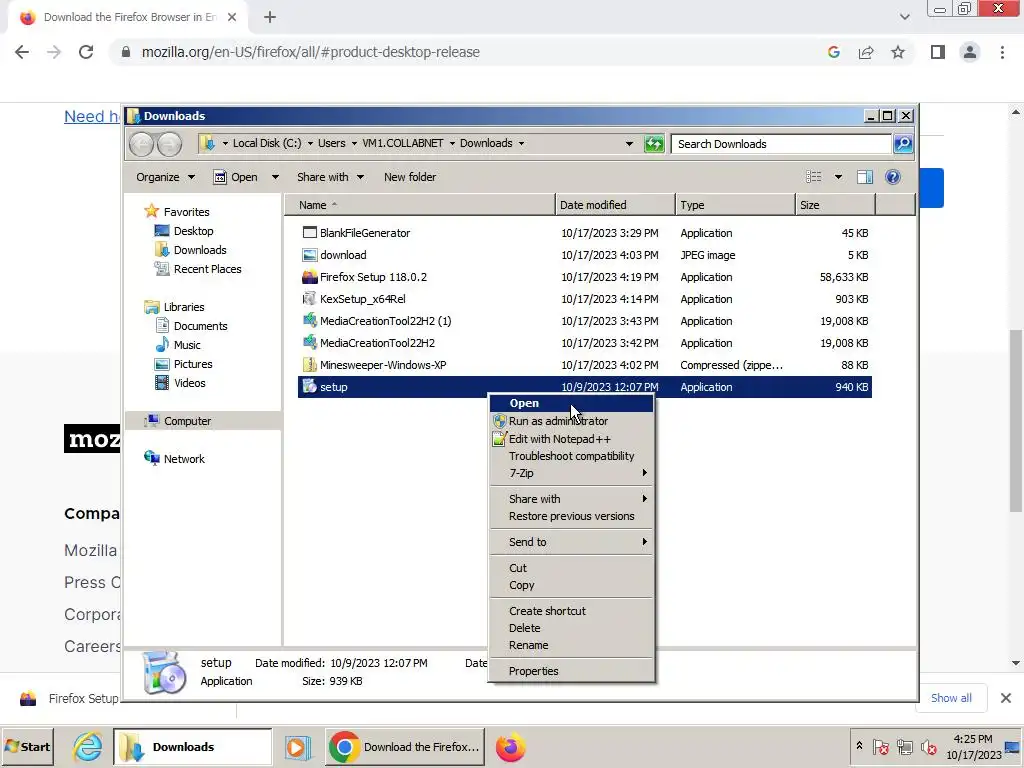1024x768 pixels.
Task: Choose Rename in the context menu
Action: 571,645
